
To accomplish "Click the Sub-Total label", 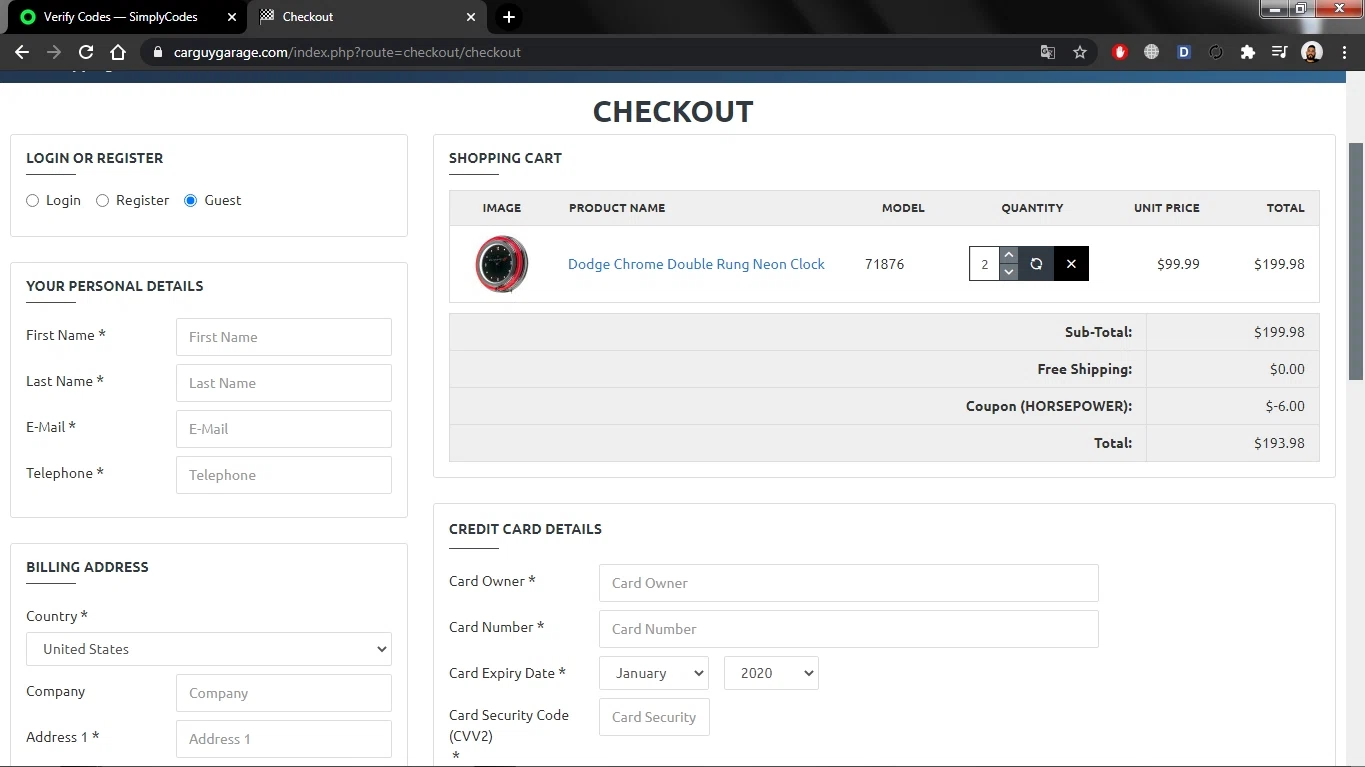I will coord(1098,332).
